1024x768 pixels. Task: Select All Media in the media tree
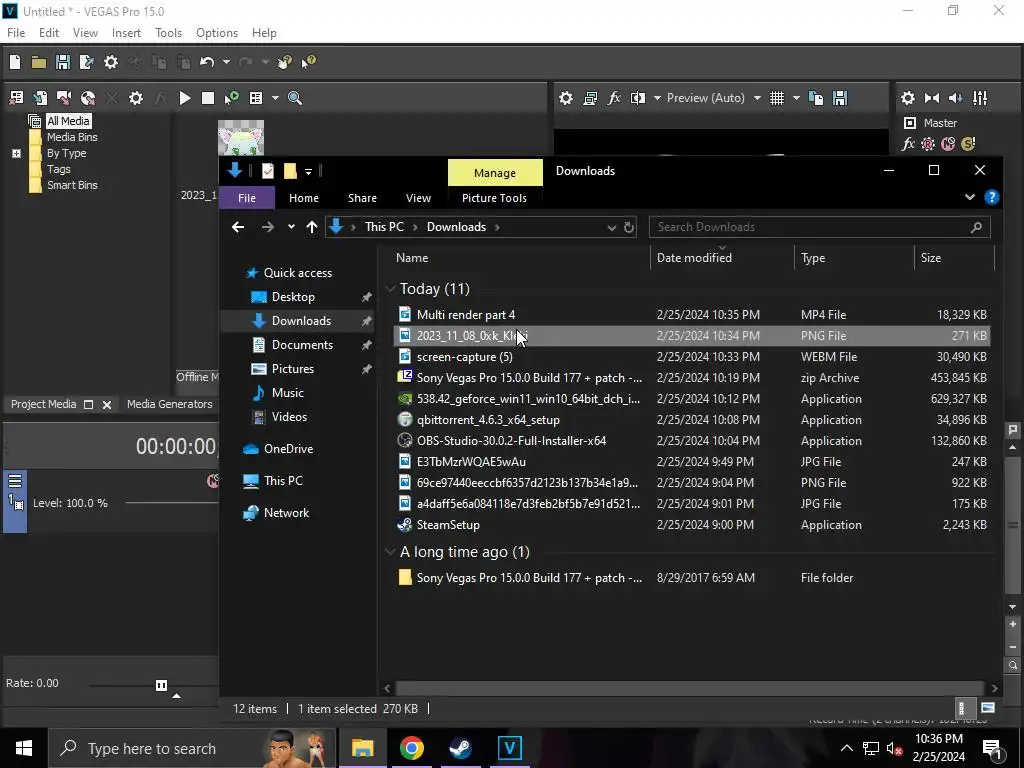coord(68,121)
